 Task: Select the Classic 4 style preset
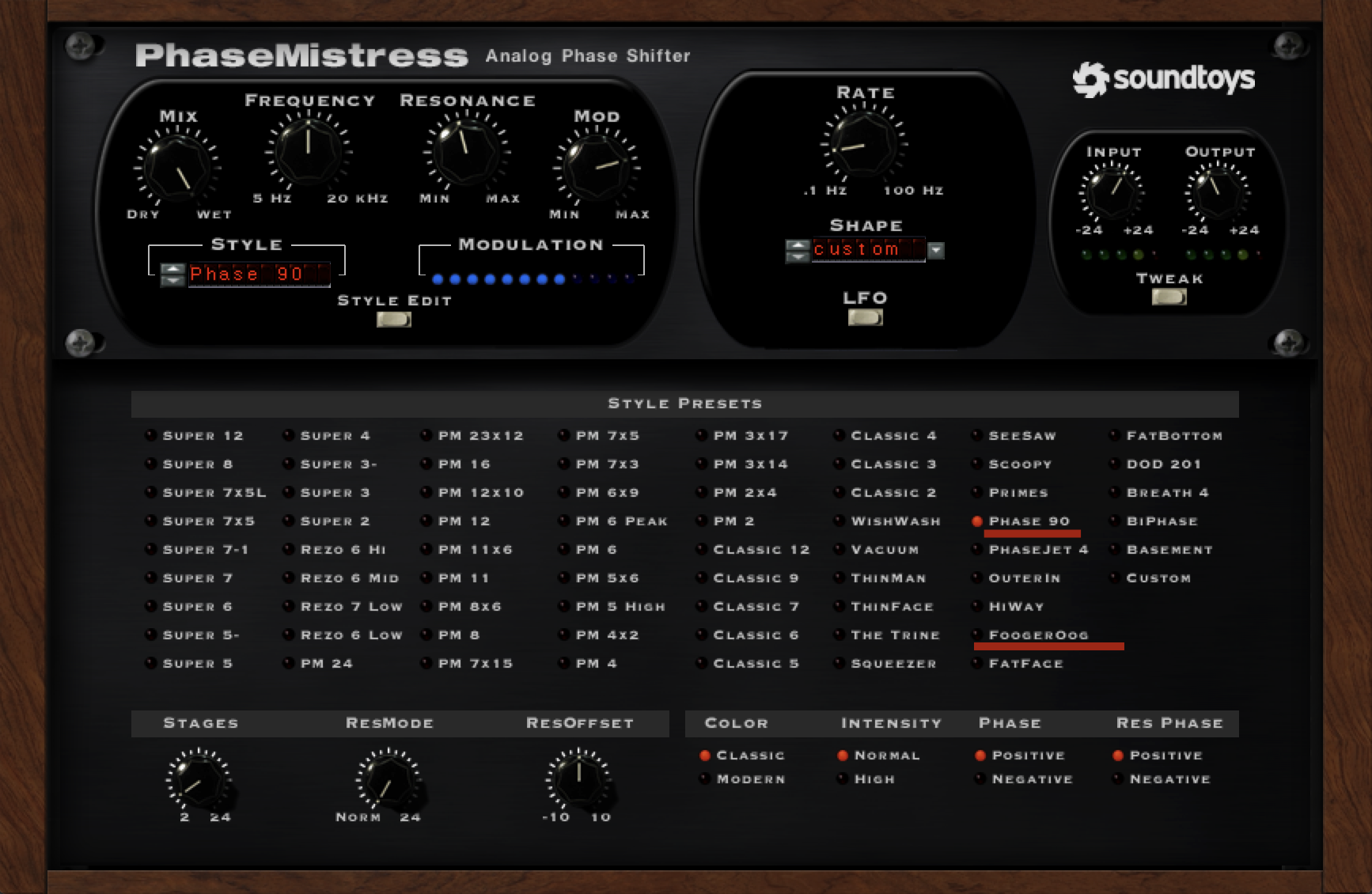coord(885,436)
